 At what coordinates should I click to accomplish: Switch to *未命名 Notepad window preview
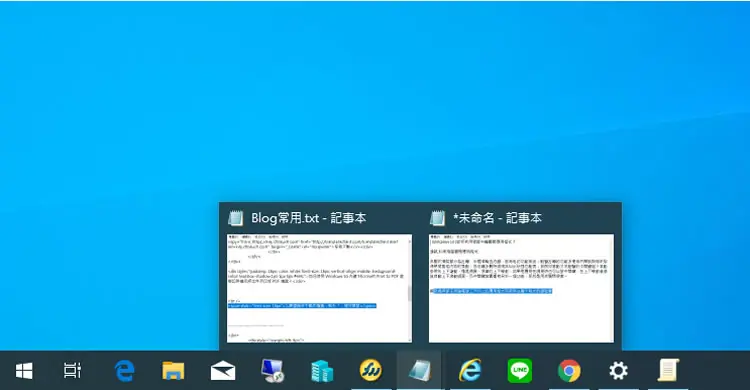(x=521, y=288)
